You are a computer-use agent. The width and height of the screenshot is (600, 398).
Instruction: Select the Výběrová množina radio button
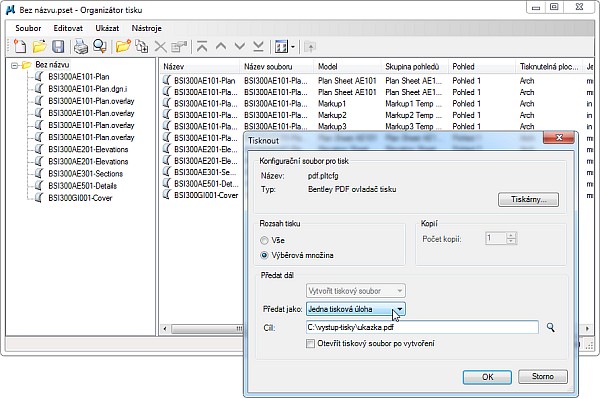pos(264,255)
